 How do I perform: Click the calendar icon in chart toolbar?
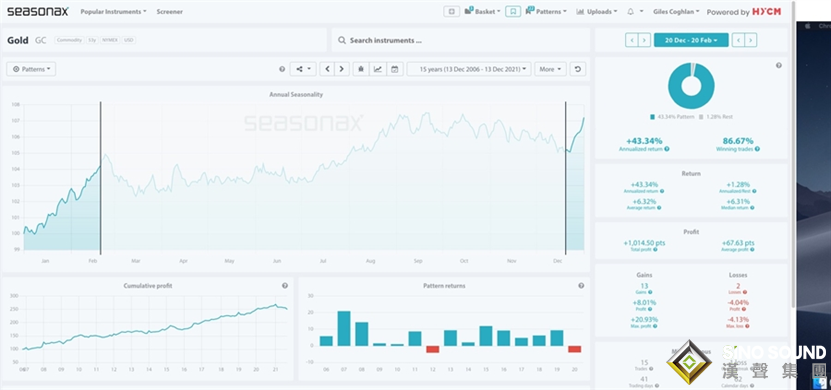pyautogui.click(x=395, y=69)
